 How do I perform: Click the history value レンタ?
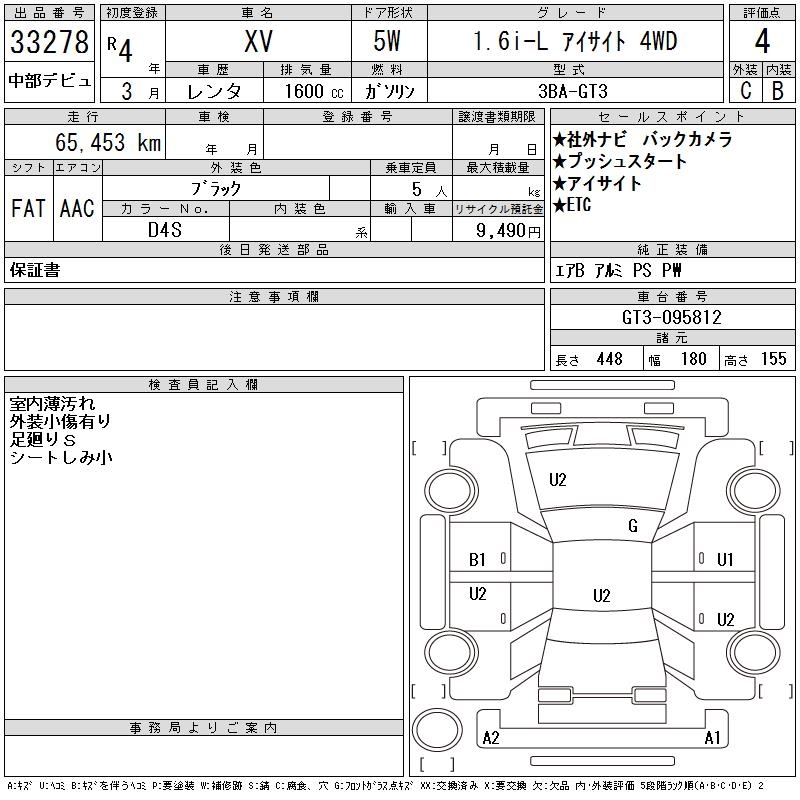tap(214, 91)
